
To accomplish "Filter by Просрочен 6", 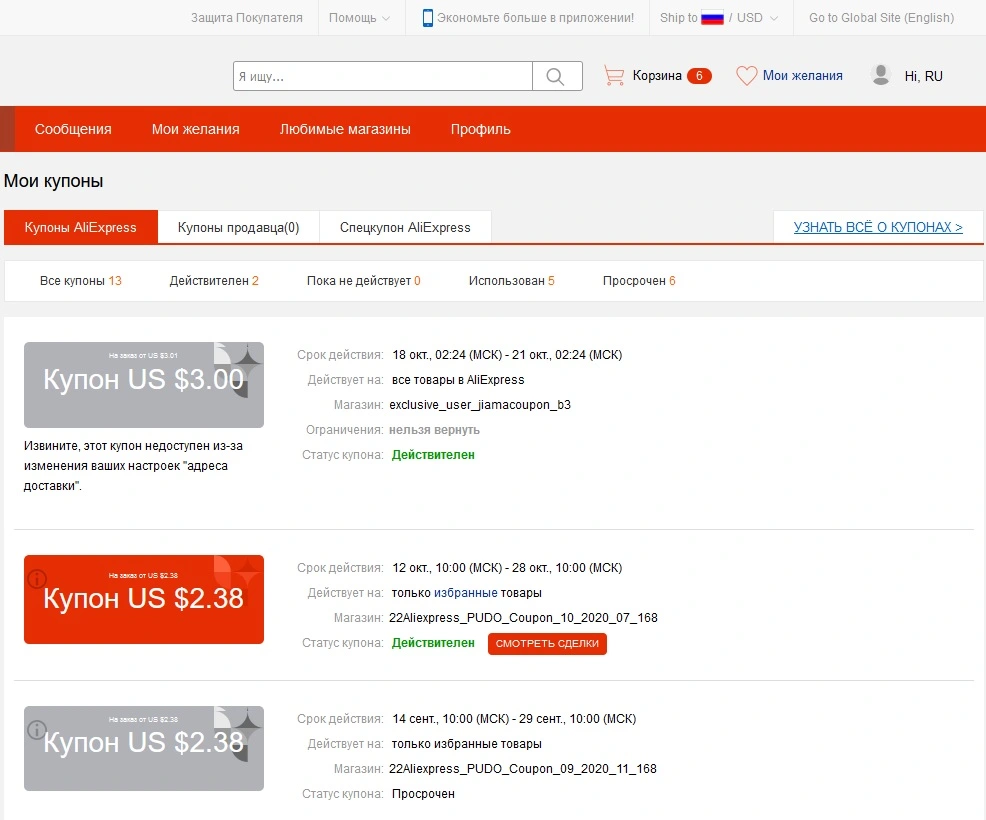I will 639,280.
